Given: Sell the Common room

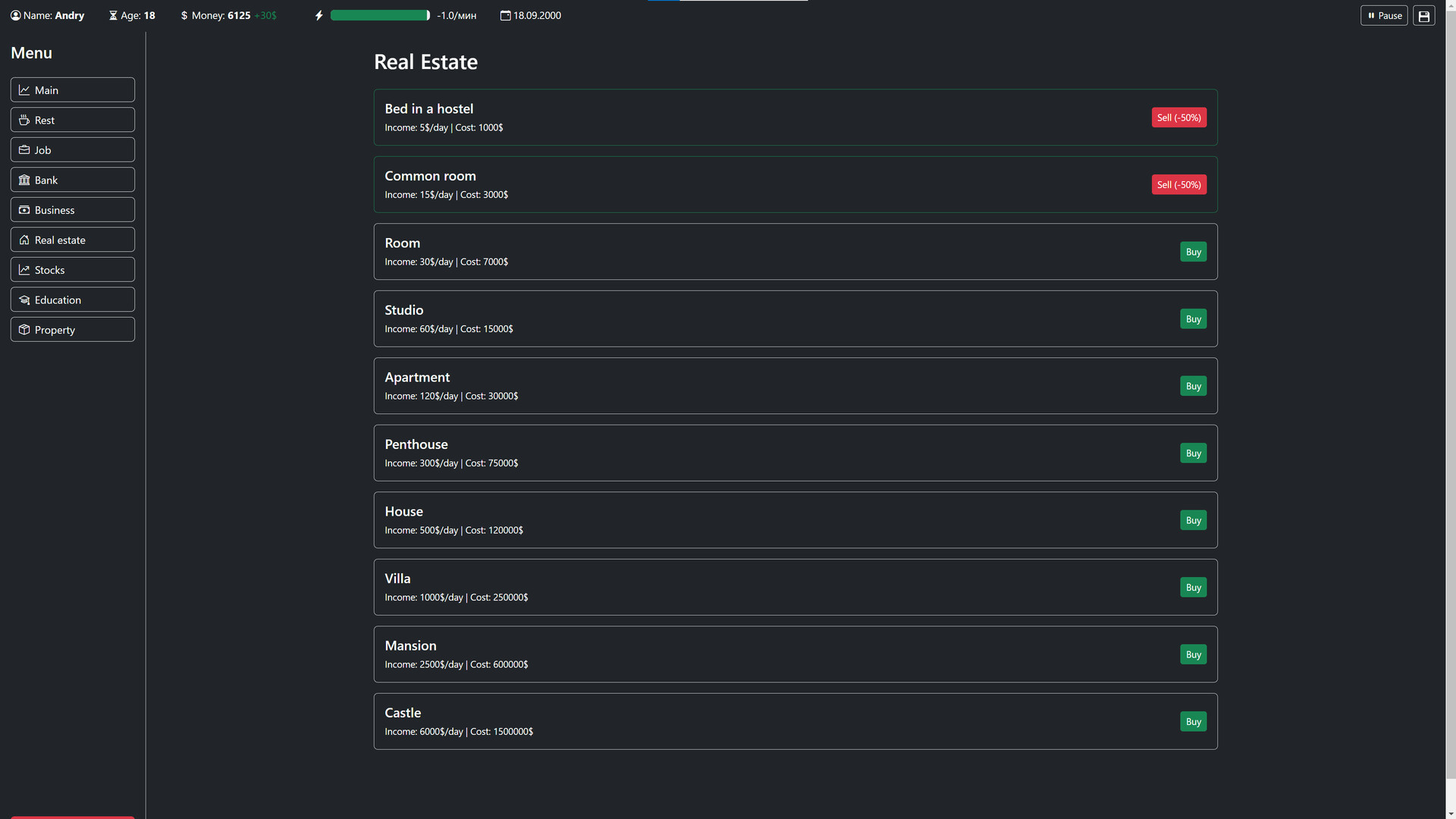Looking at the screenshot, I should click(x=1178, y=185).
